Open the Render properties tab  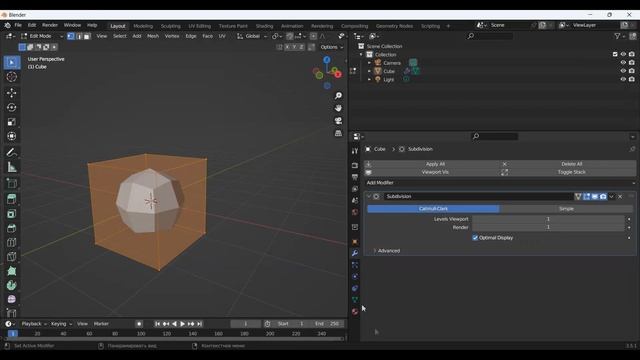pyautogui.click(x=355, y=165)
